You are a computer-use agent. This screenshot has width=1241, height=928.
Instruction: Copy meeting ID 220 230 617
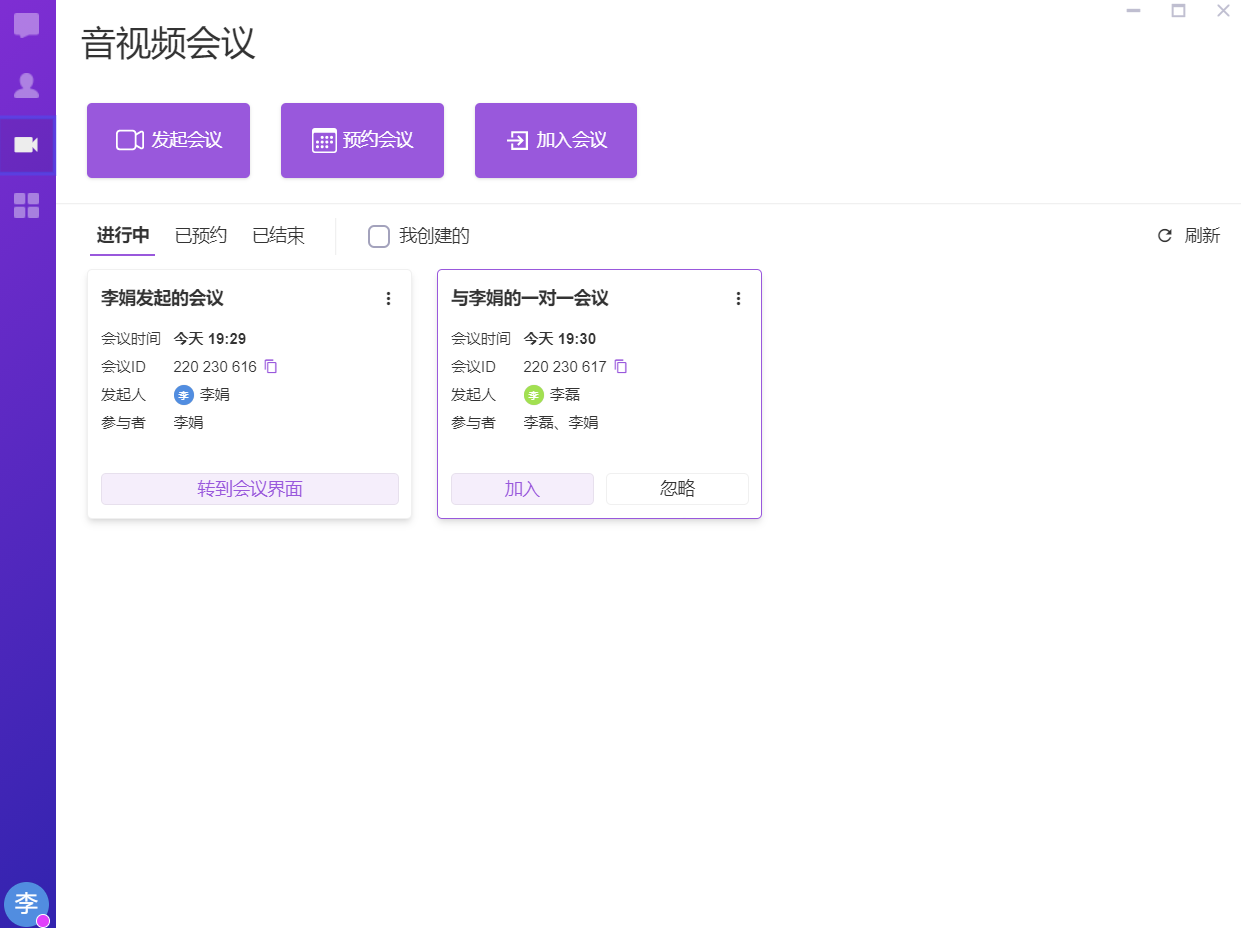tap(621, 367)
